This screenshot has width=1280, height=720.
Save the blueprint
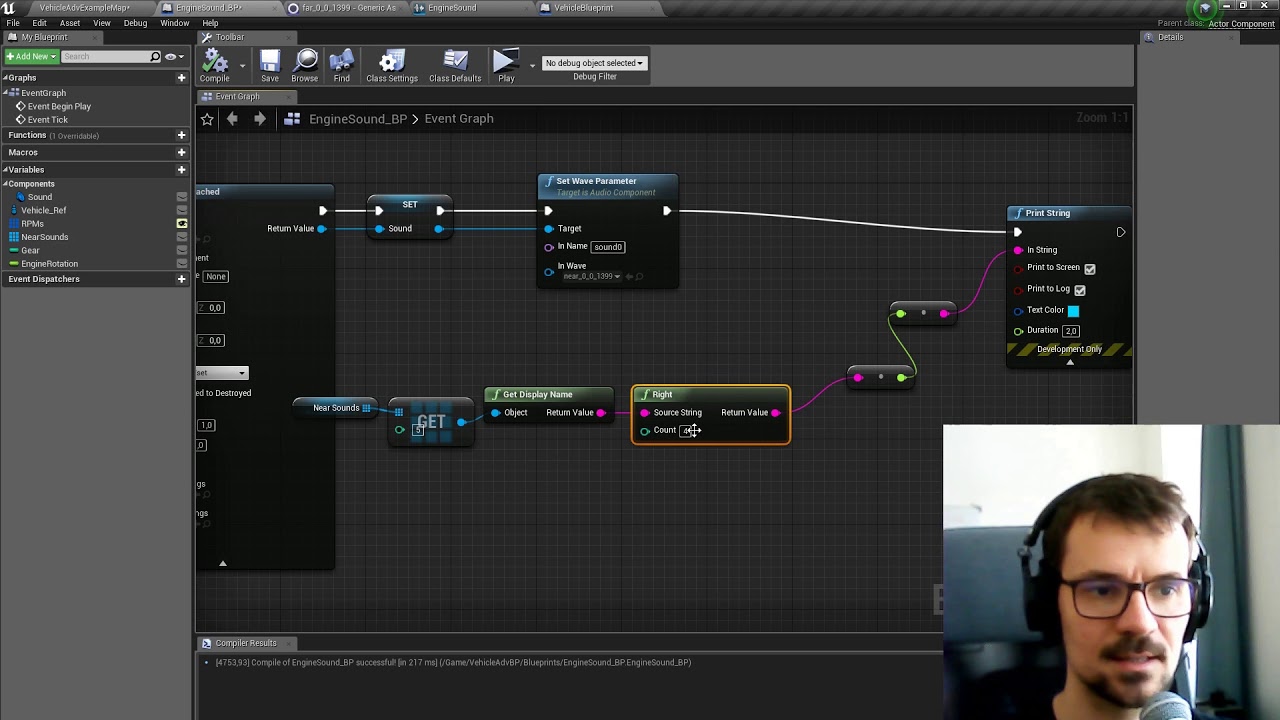[270, 66]
